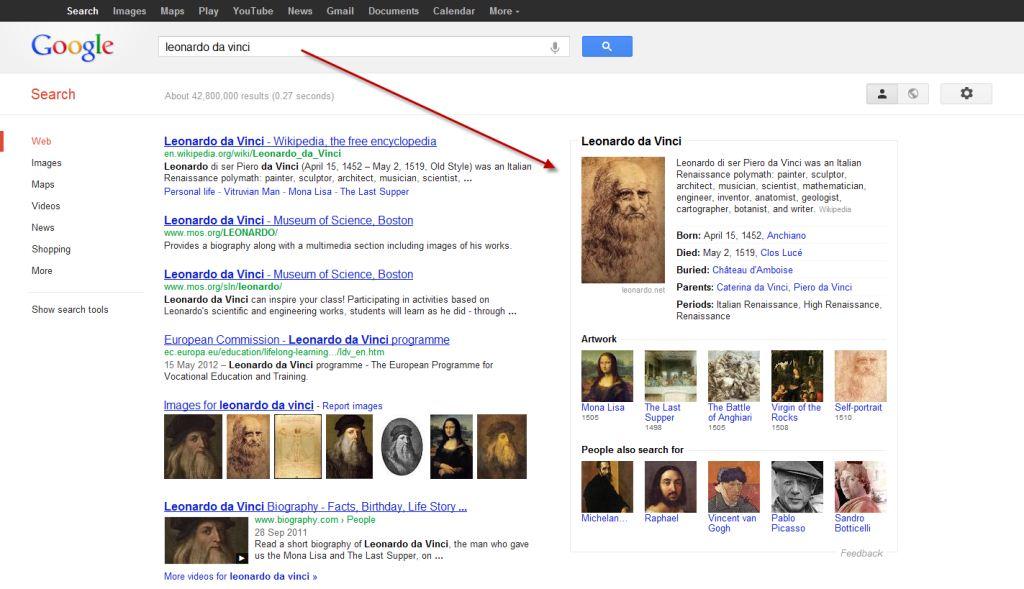Open the Vitruvian Man sitelink

click(251, 191)
